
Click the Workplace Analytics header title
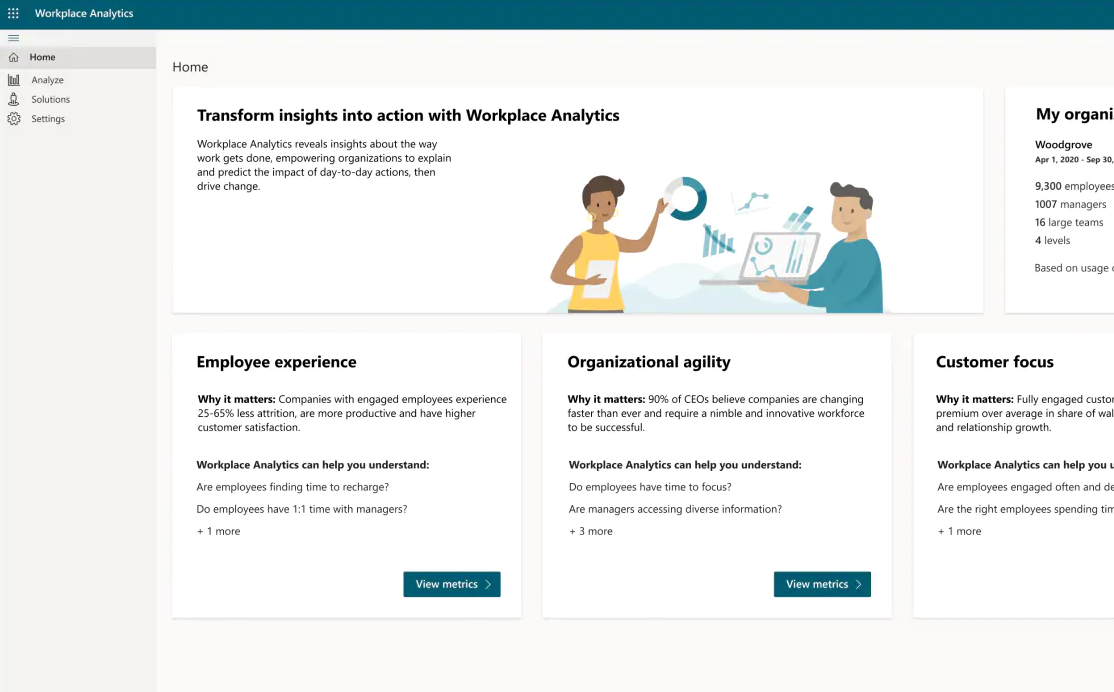(83, 13)
